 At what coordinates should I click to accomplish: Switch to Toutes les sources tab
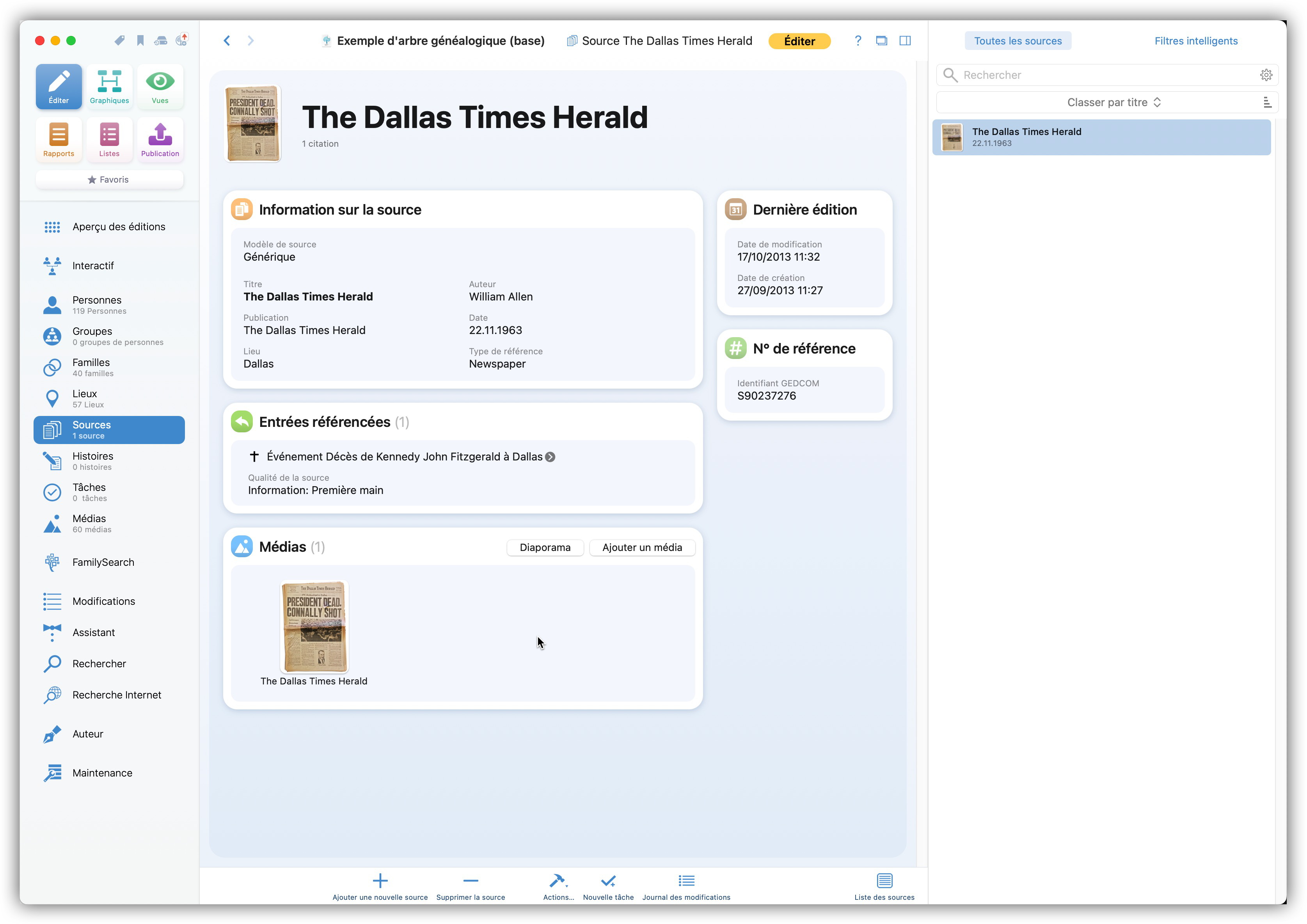(x=1018, y=41)
